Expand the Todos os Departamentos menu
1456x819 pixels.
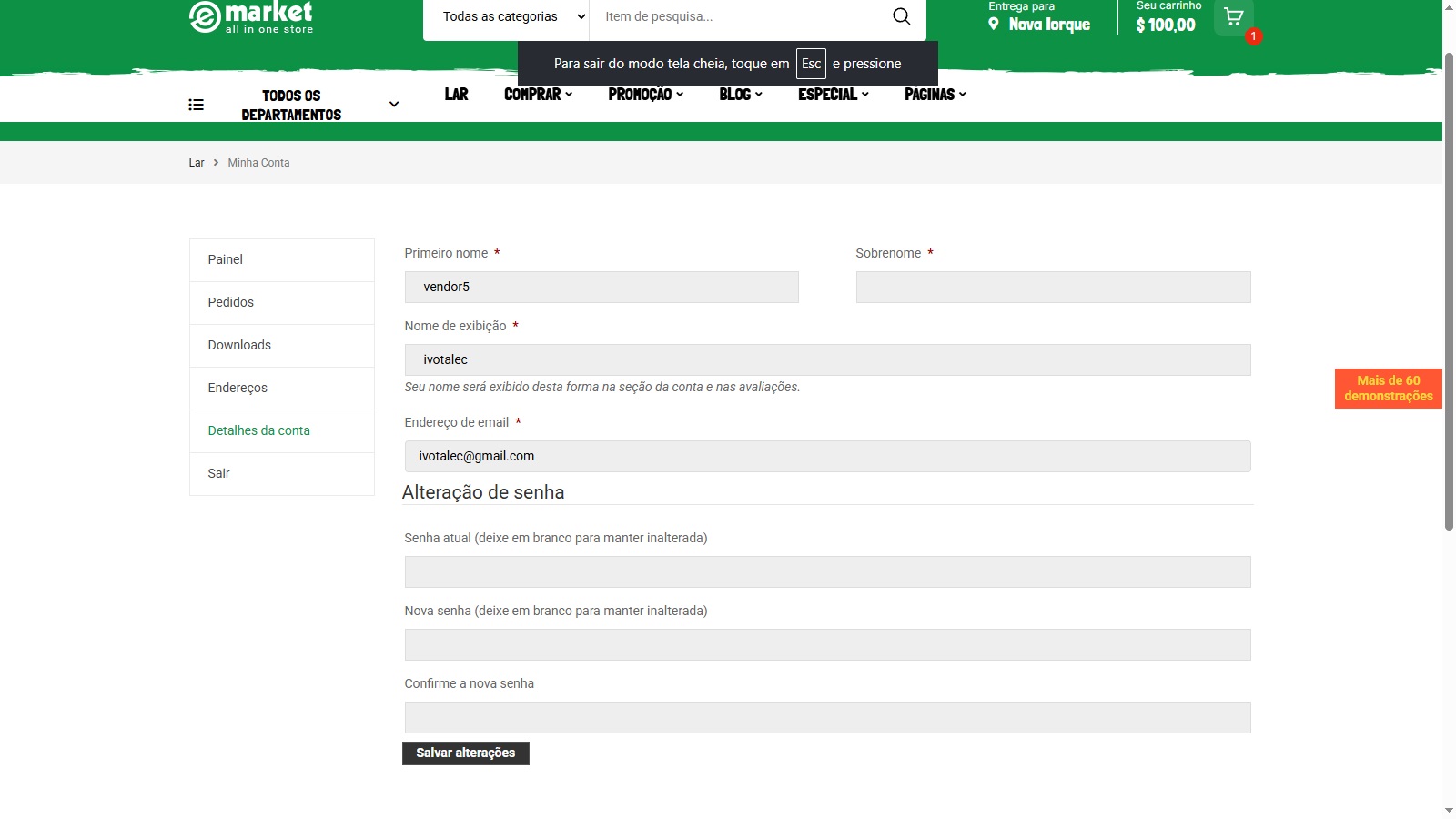(394, 105)
